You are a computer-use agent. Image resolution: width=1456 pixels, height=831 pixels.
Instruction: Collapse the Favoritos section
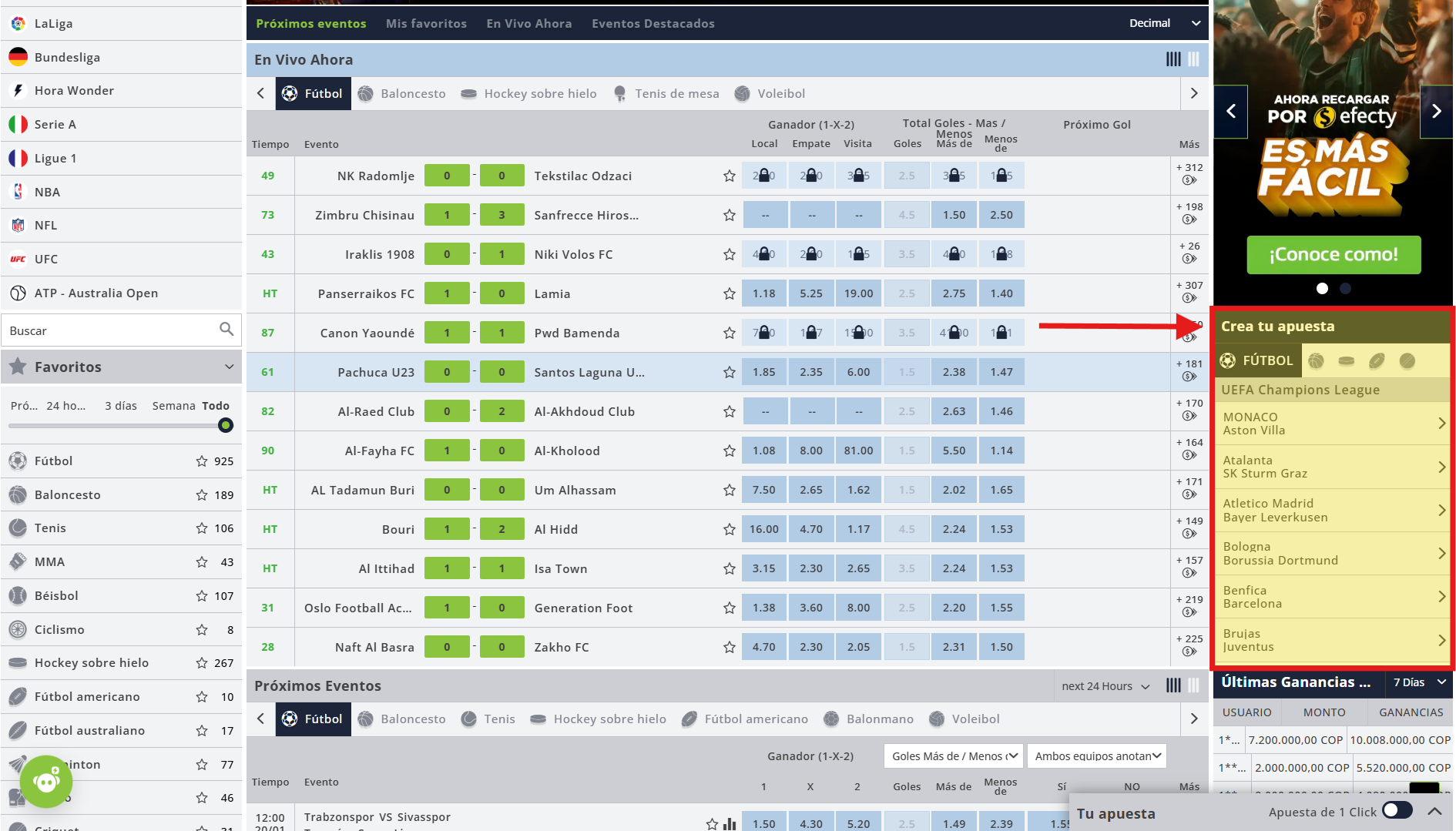click(229, 367)
